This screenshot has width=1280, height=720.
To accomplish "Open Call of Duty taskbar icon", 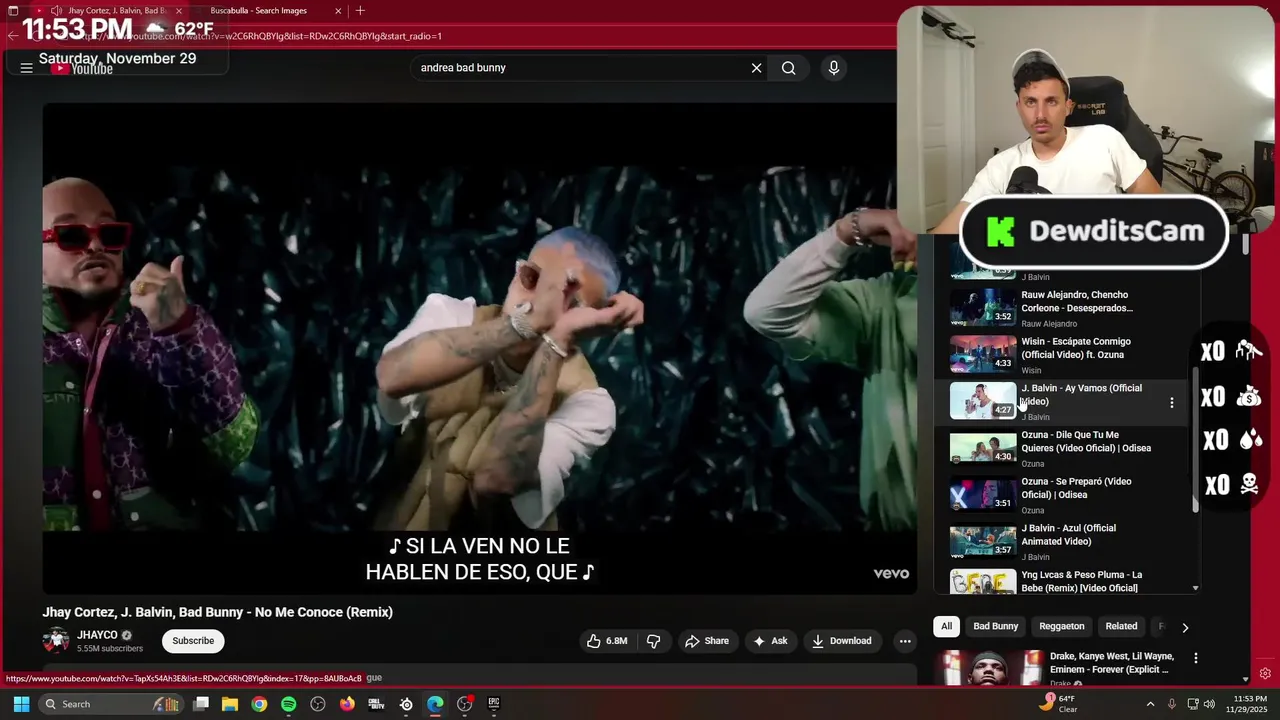I will click(x=377, y=704).
